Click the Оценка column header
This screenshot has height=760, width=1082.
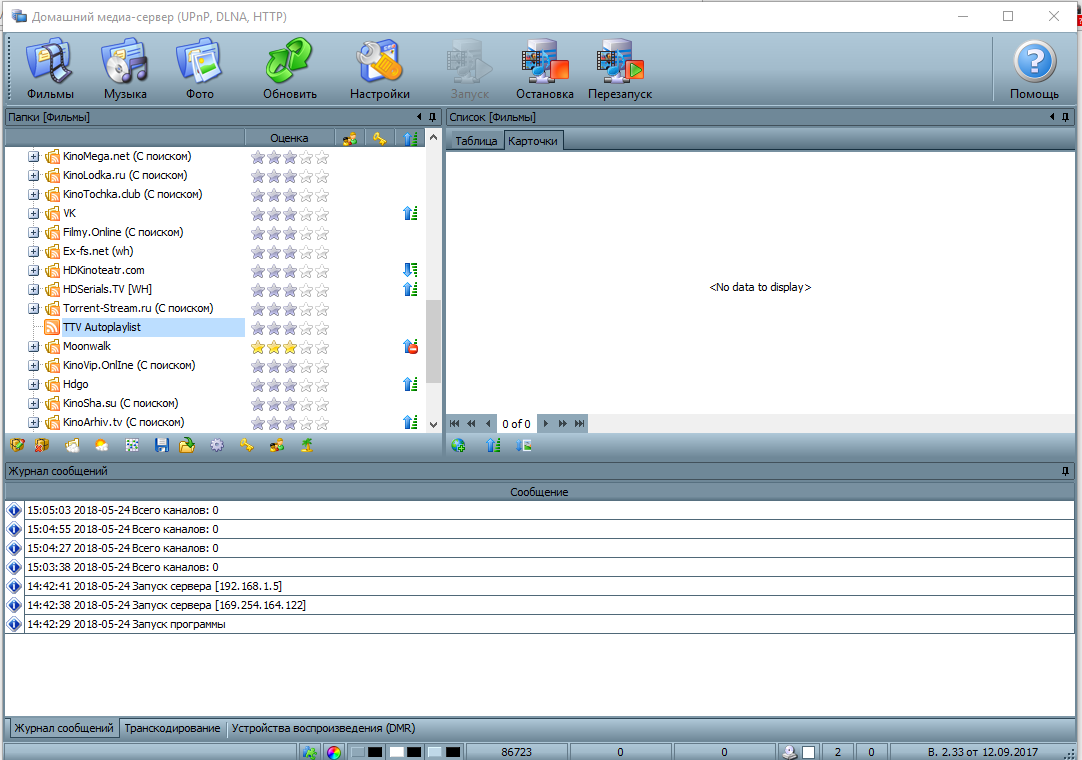click(289, 138)
